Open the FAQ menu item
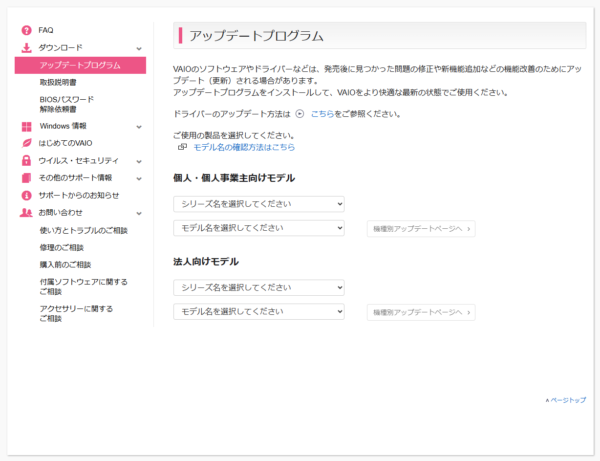The width and height of the screenshot is (600, 461). coord(46,30)
